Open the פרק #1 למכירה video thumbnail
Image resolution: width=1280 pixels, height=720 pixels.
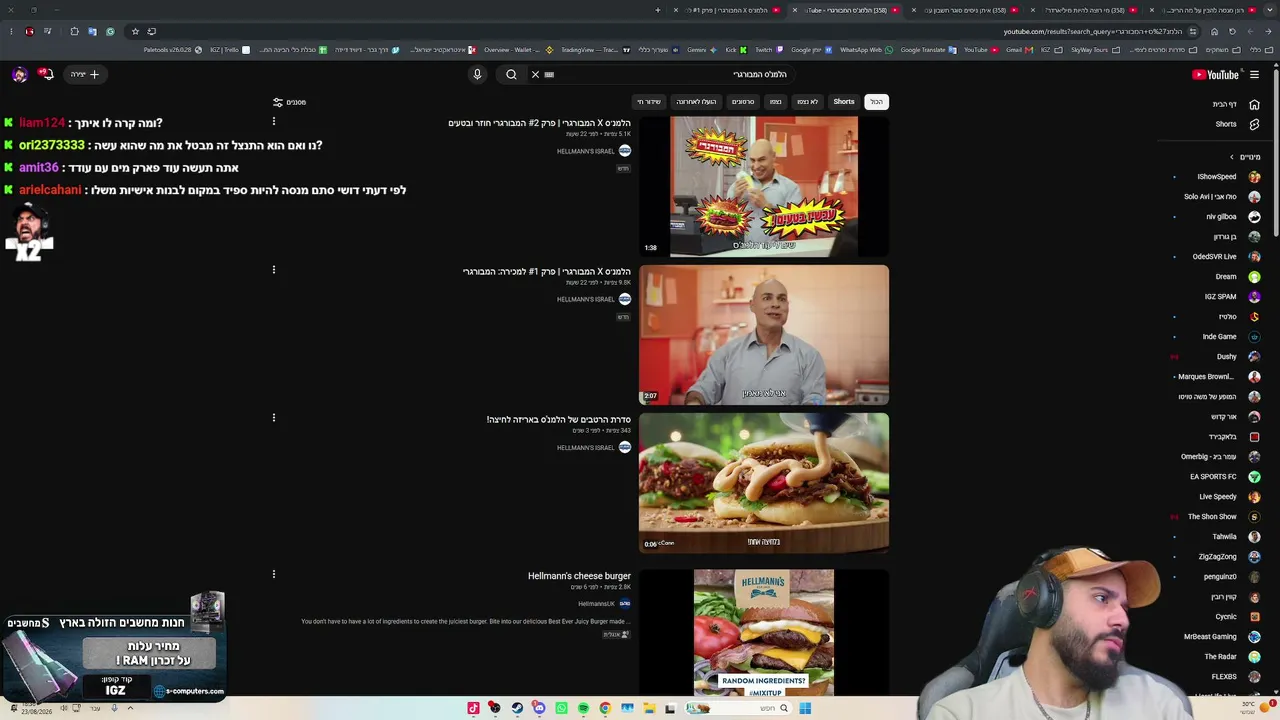(764, 335)
